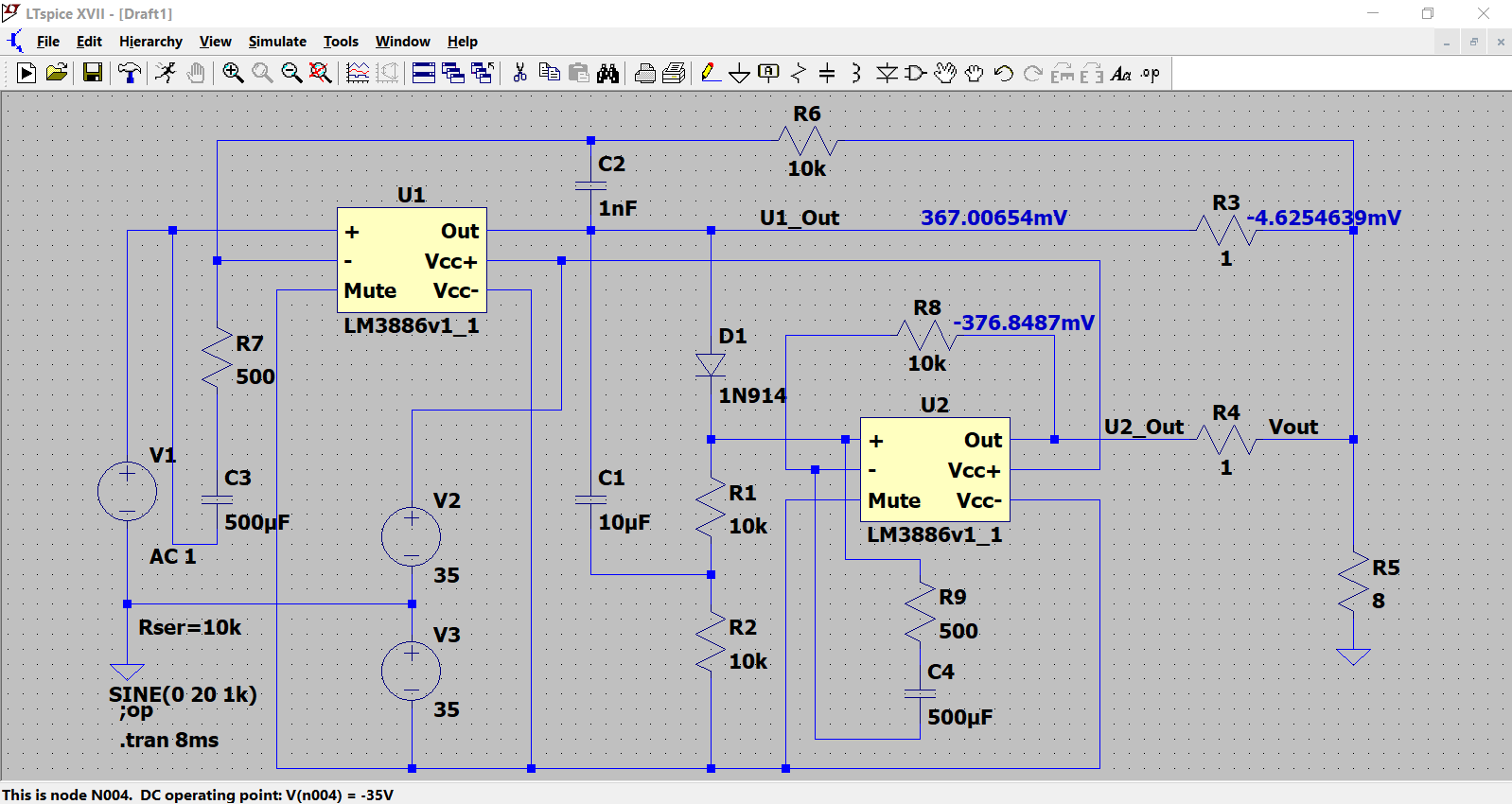Screen dimensions: 1512x804
Task: Open the Simulate menu
Action: point(277,42)
